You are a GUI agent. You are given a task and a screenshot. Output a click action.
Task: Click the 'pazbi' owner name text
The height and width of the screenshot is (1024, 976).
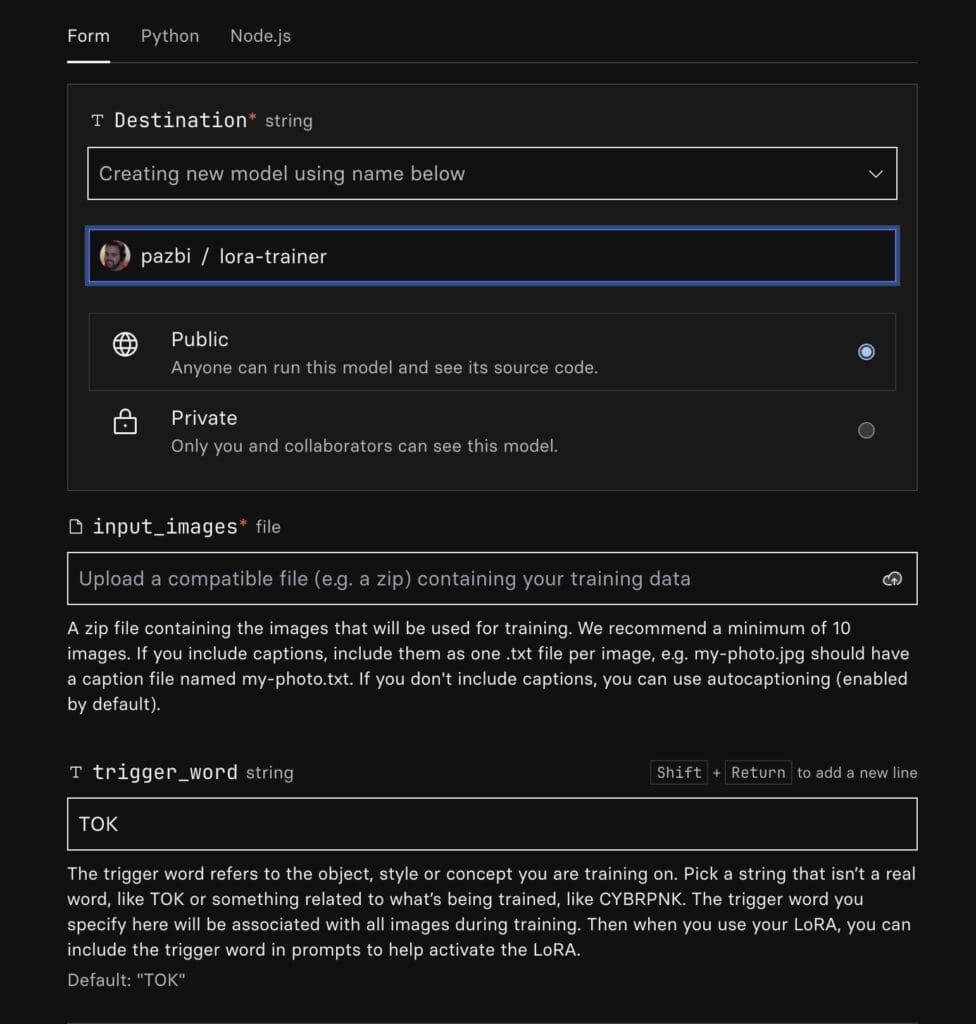coord(166,256)
